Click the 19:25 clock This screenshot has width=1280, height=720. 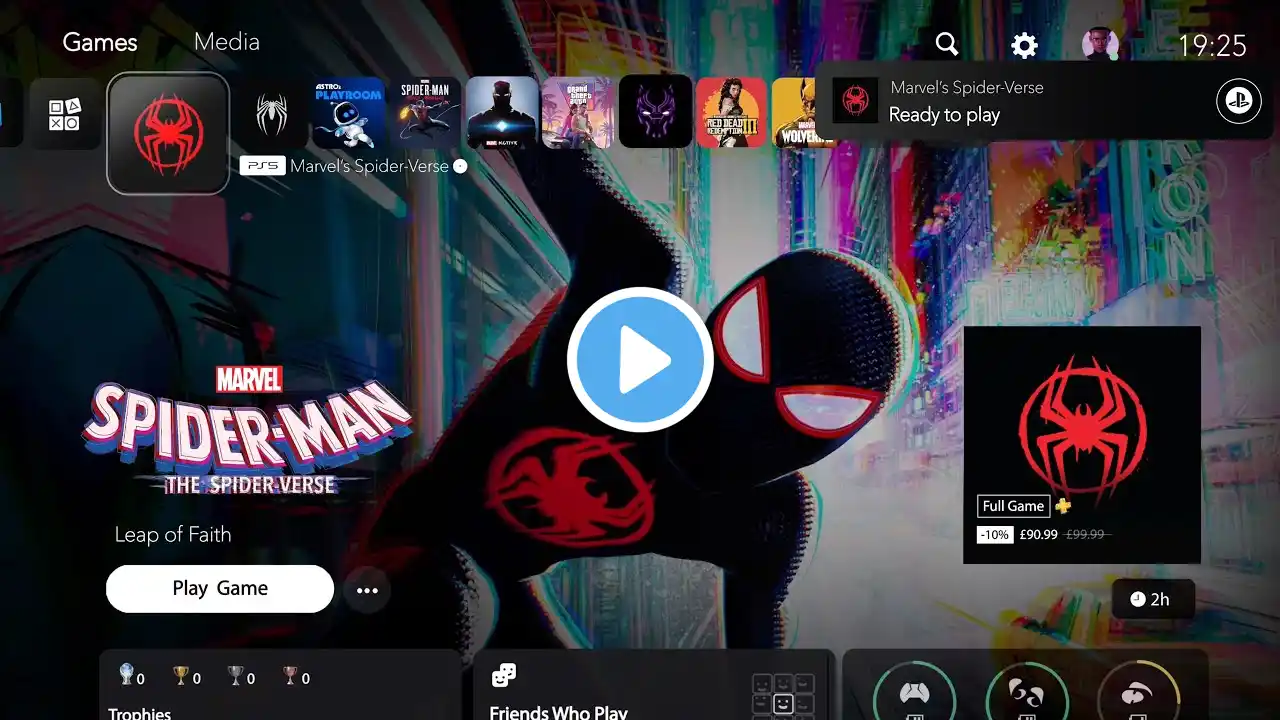1212,46
